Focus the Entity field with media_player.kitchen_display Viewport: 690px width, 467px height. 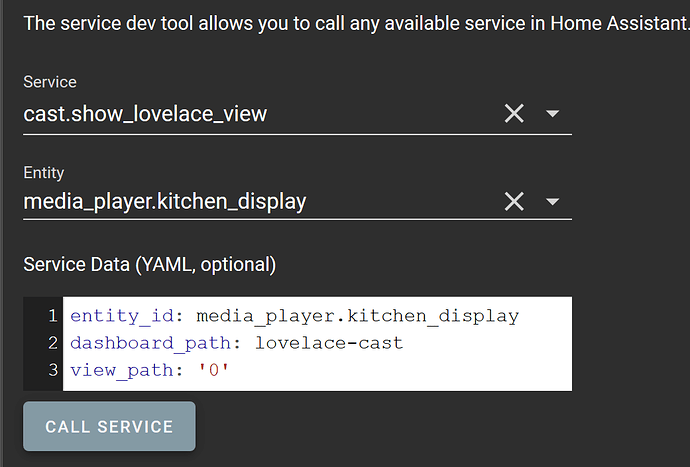(250, 202)
